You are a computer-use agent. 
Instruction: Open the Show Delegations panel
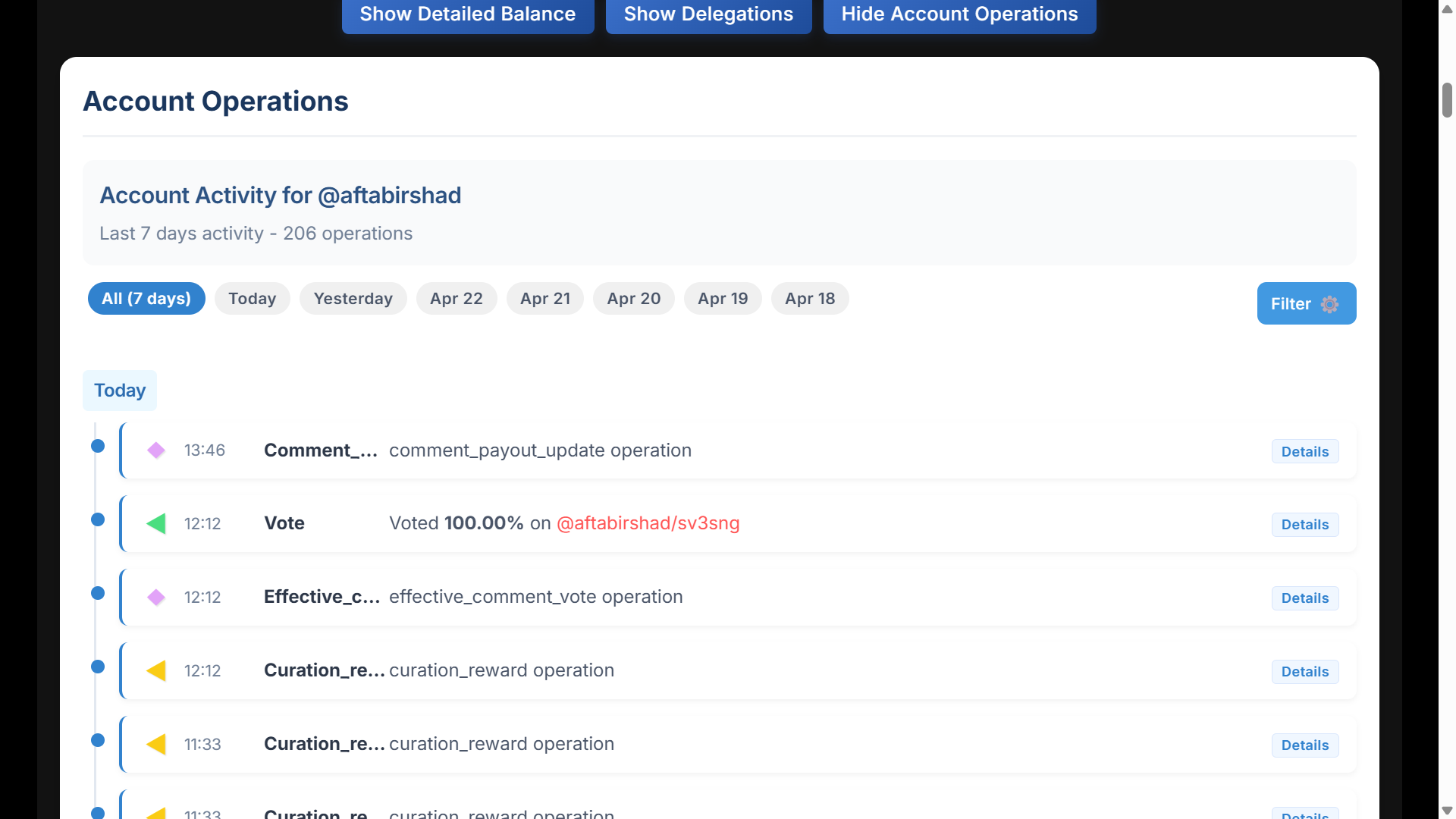click(708, 14)
